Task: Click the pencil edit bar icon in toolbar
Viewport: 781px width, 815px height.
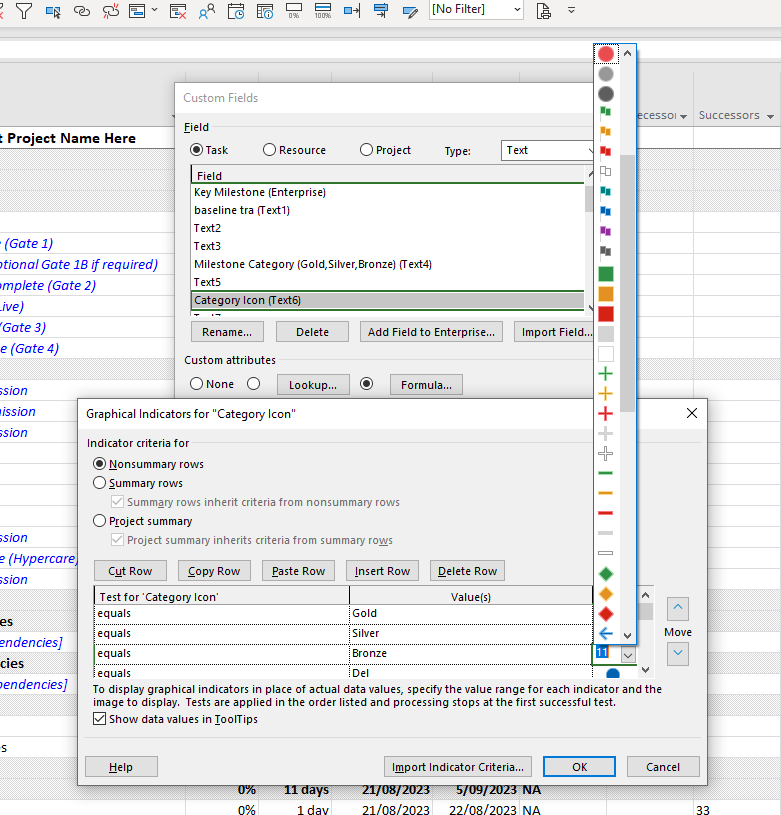Action: pyautogui.click(x=410, y=11)
